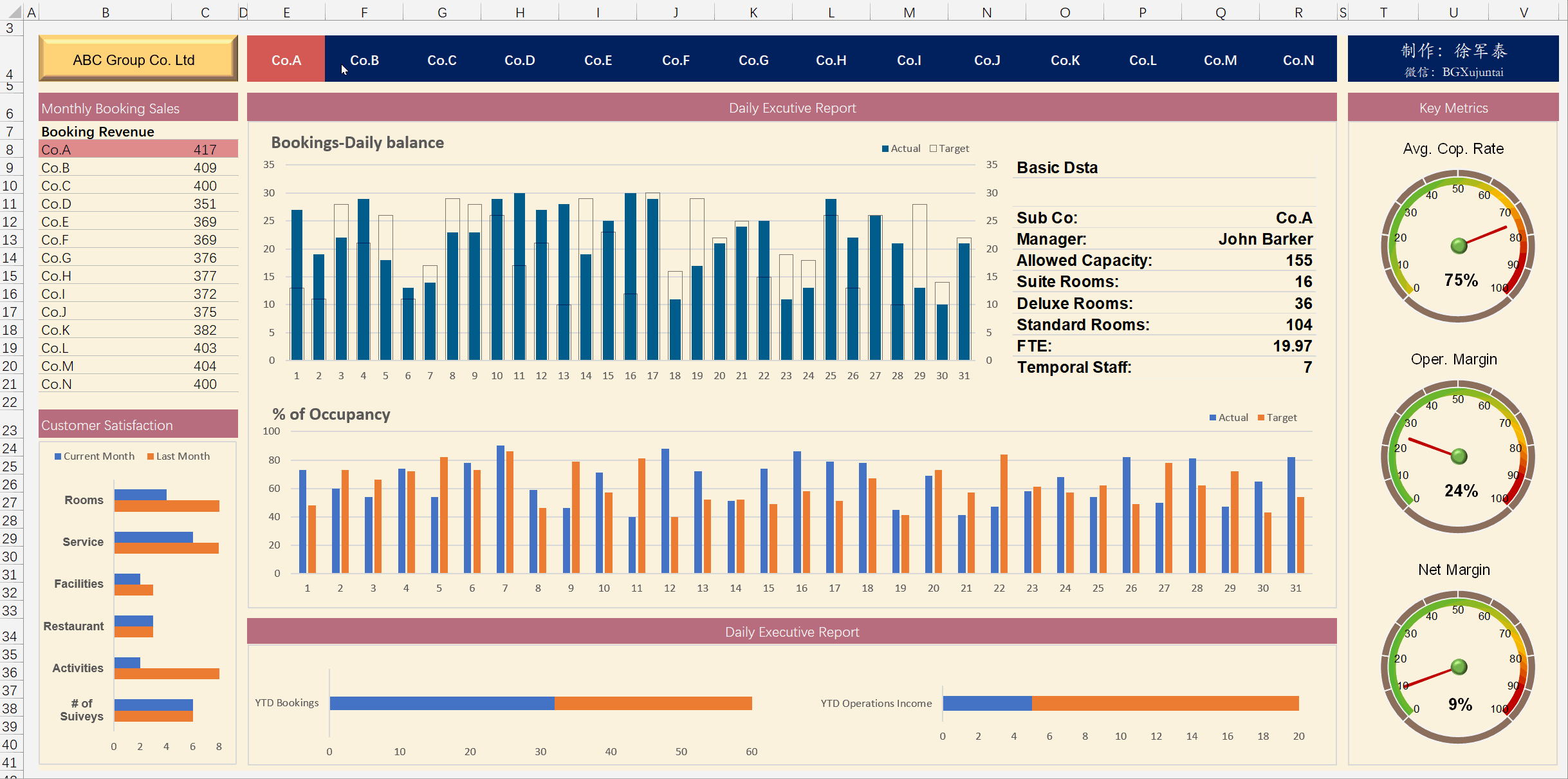This screenshot has height=779, width=1568.
Task: Click the YTD Bookings blue bar segment
Action: point(442,703)
